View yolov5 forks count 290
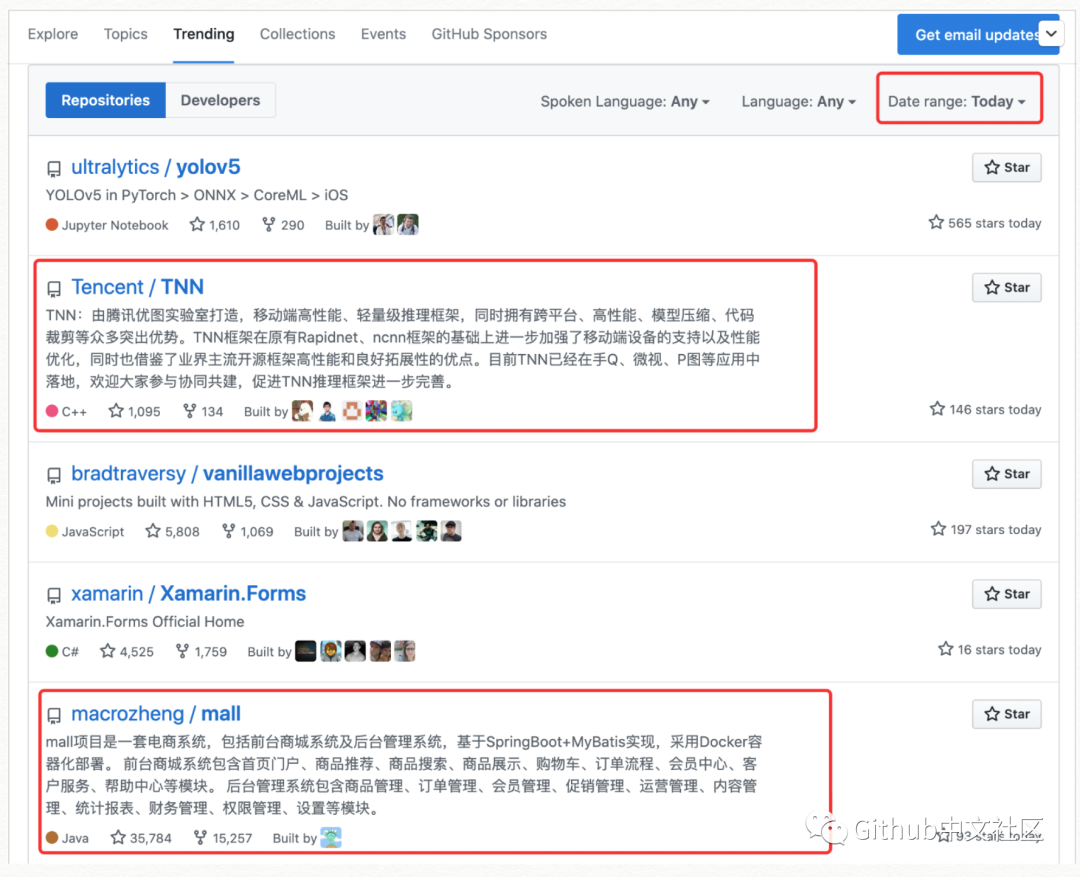This screenshot has width=1080, height=877. tap(283, 225)
